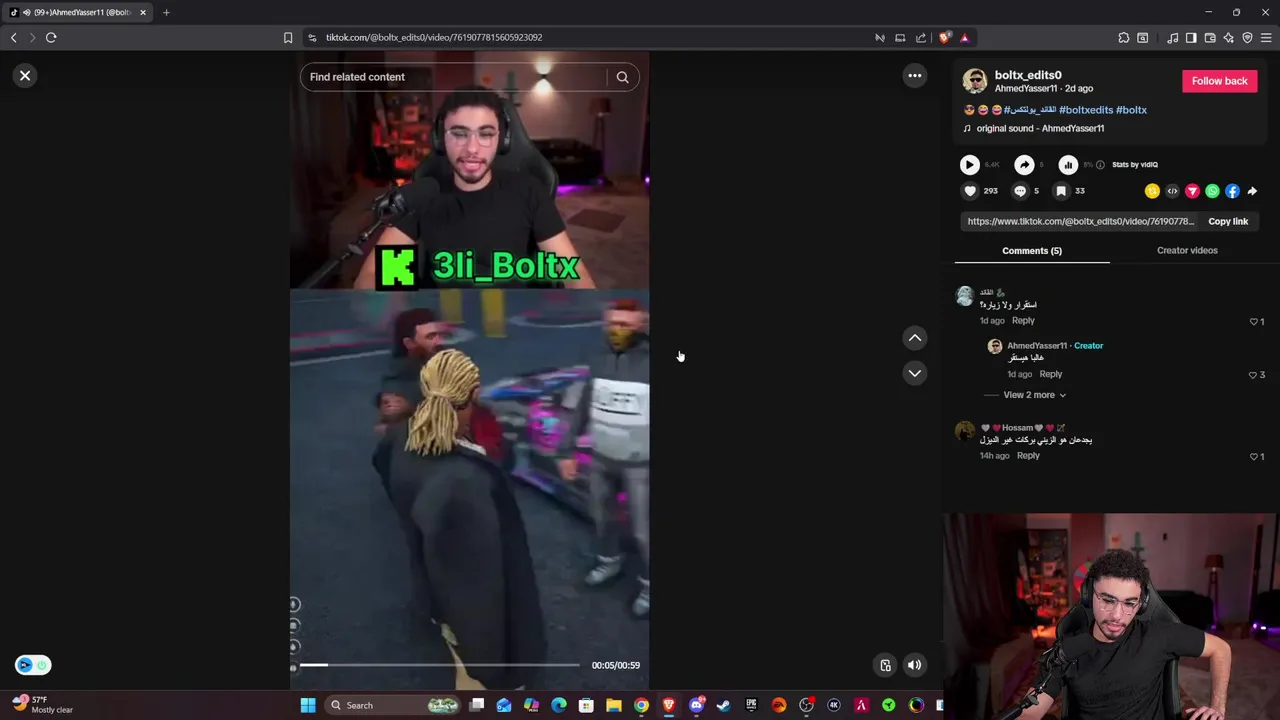The width and height of the screenshot is (1280, 720).
Task: Switch to the Comments (5) tab
Action: 1032,251
